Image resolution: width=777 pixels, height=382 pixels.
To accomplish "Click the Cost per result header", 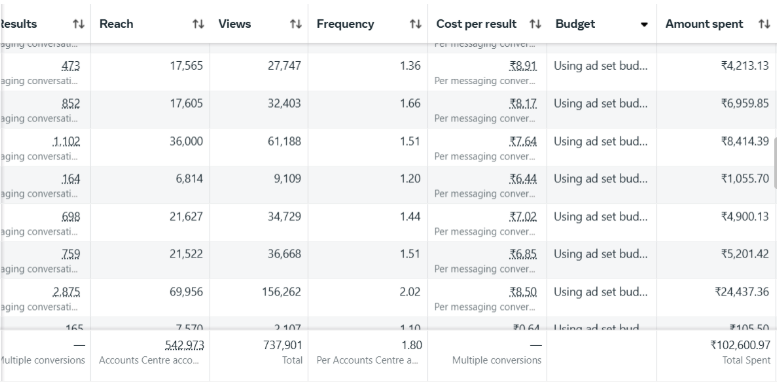I will point(476,24).
